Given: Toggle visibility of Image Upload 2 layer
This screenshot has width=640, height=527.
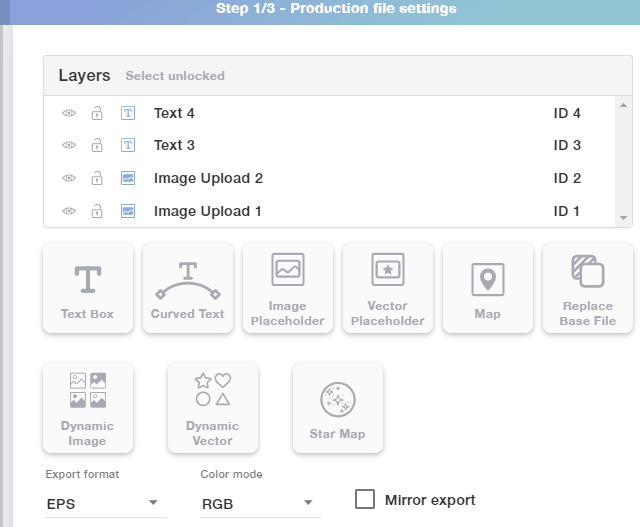Looking at the screenshot, I should pyautogui.click(x=69, y=178).
